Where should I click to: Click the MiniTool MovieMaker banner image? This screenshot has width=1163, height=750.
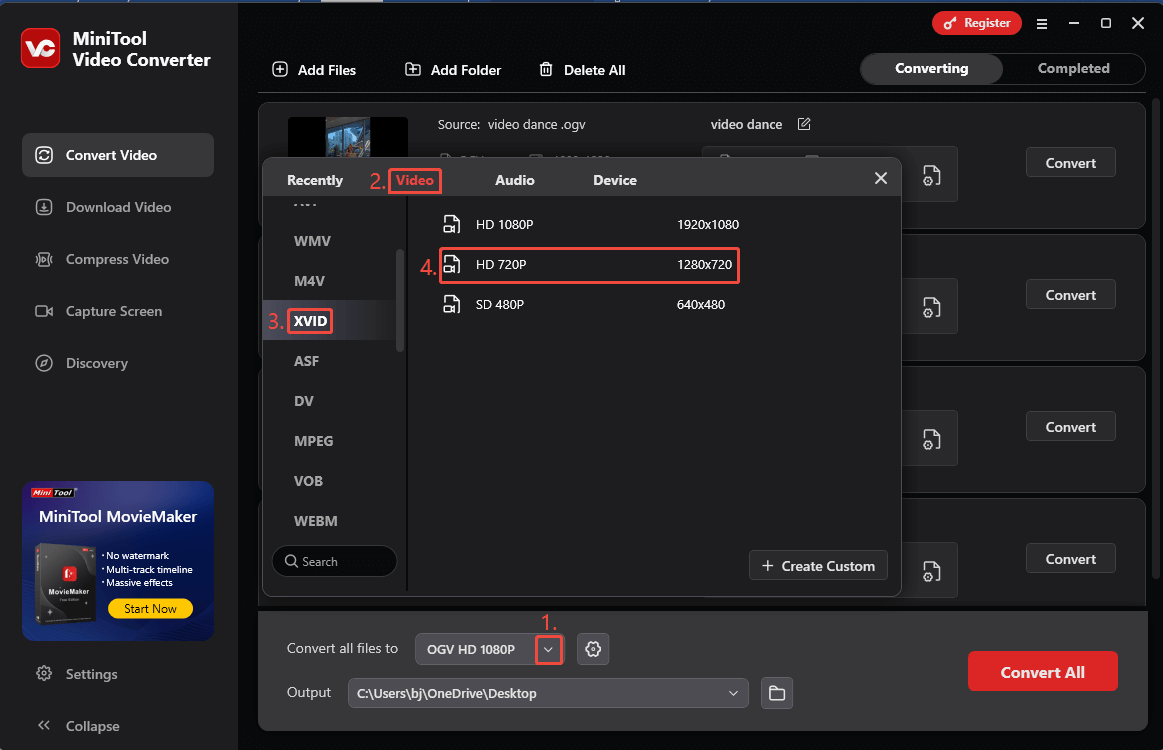coord(118,561)
